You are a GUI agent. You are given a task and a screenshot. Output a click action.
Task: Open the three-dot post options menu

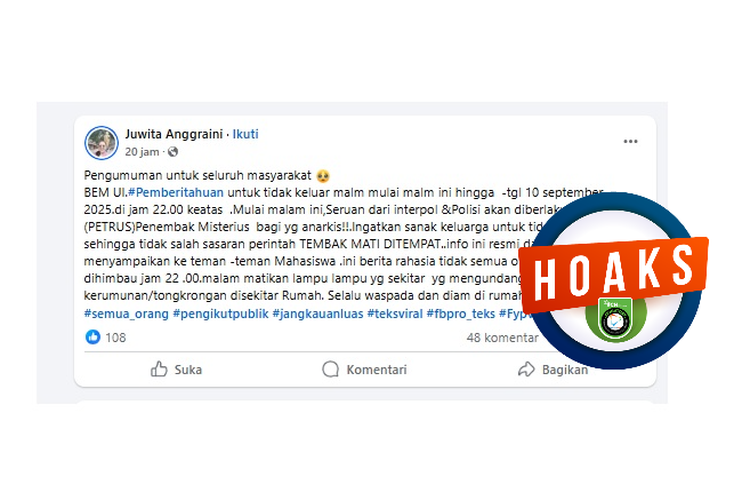630,141
